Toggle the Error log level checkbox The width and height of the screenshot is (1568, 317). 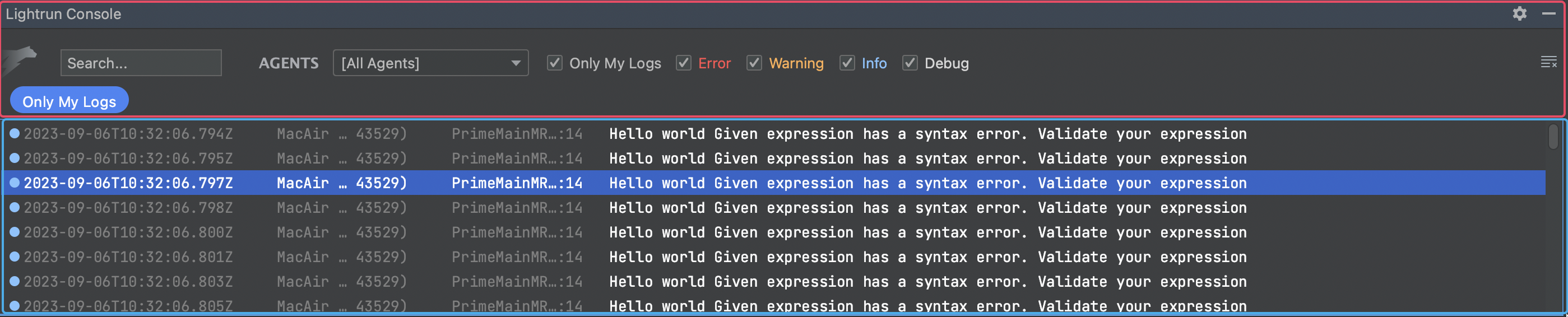click(x=683, y=63)
